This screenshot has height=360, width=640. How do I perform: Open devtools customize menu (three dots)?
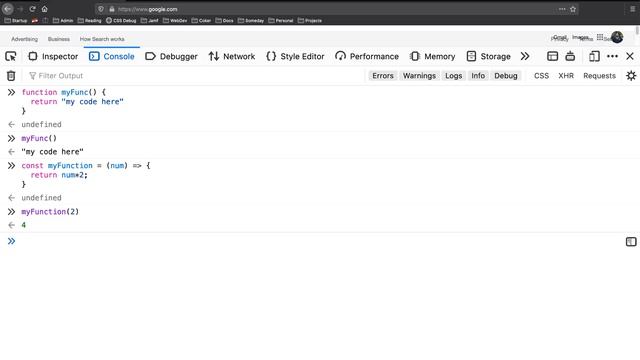tap(612, 56)
